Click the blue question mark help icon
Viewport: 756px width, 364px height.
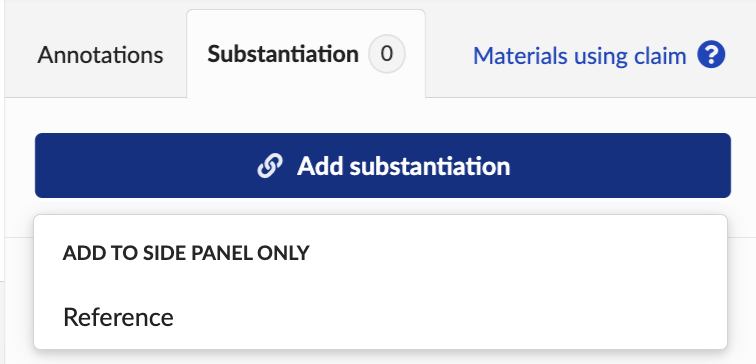[711, 55]
